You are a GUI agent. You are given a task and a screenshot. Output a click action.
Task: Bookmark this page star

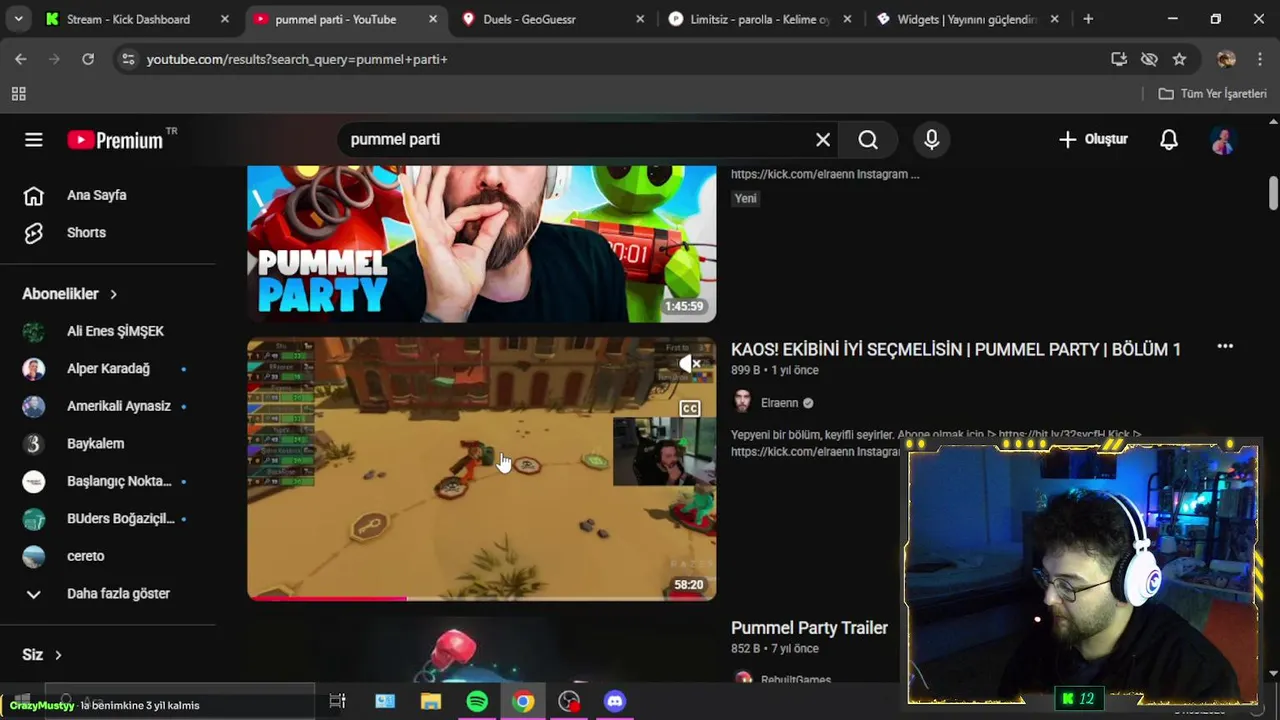tap(1179, 59)
